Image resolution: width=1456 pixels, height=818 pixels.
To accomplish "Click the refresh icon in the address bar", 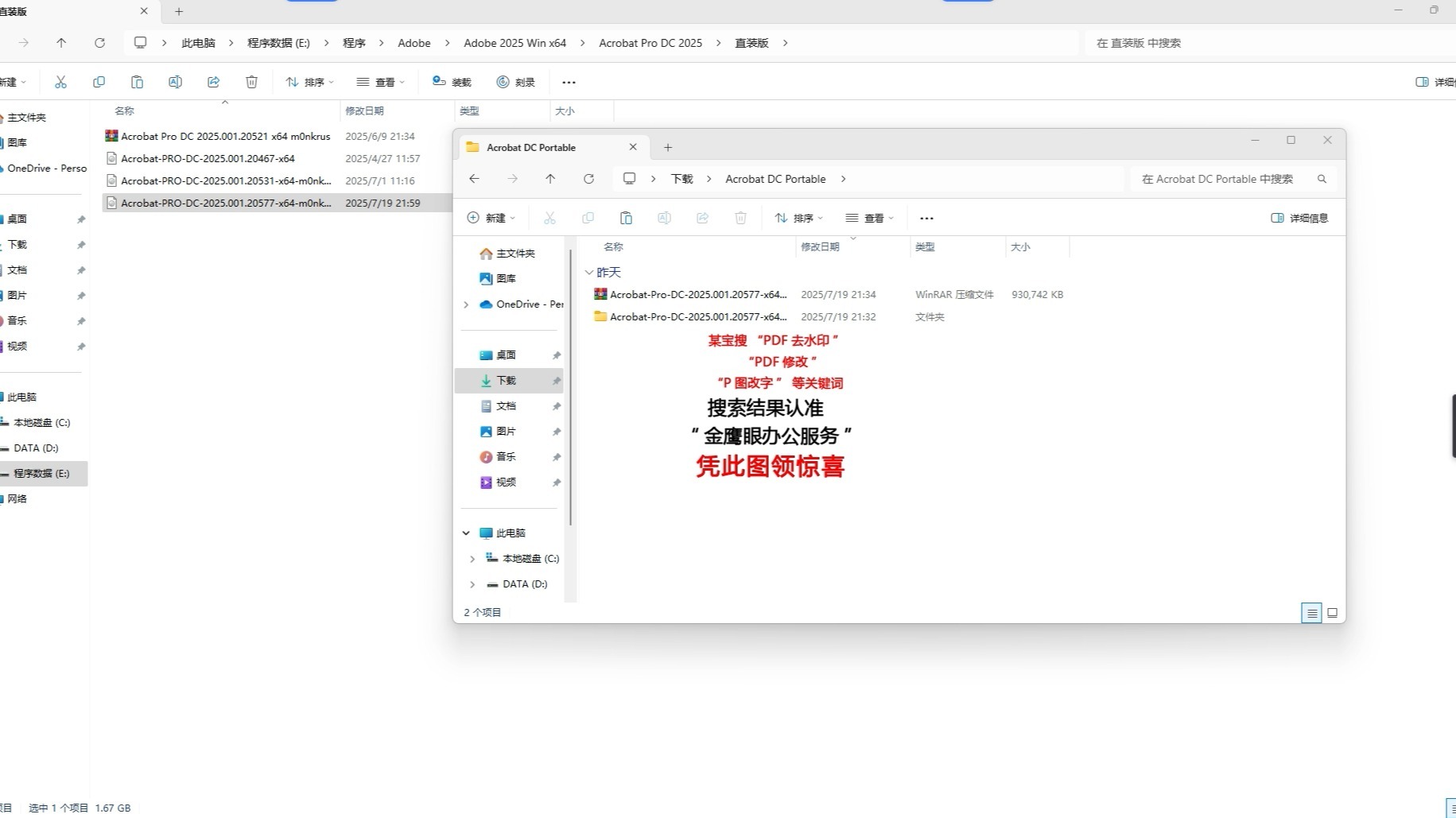I will [99, 43].
